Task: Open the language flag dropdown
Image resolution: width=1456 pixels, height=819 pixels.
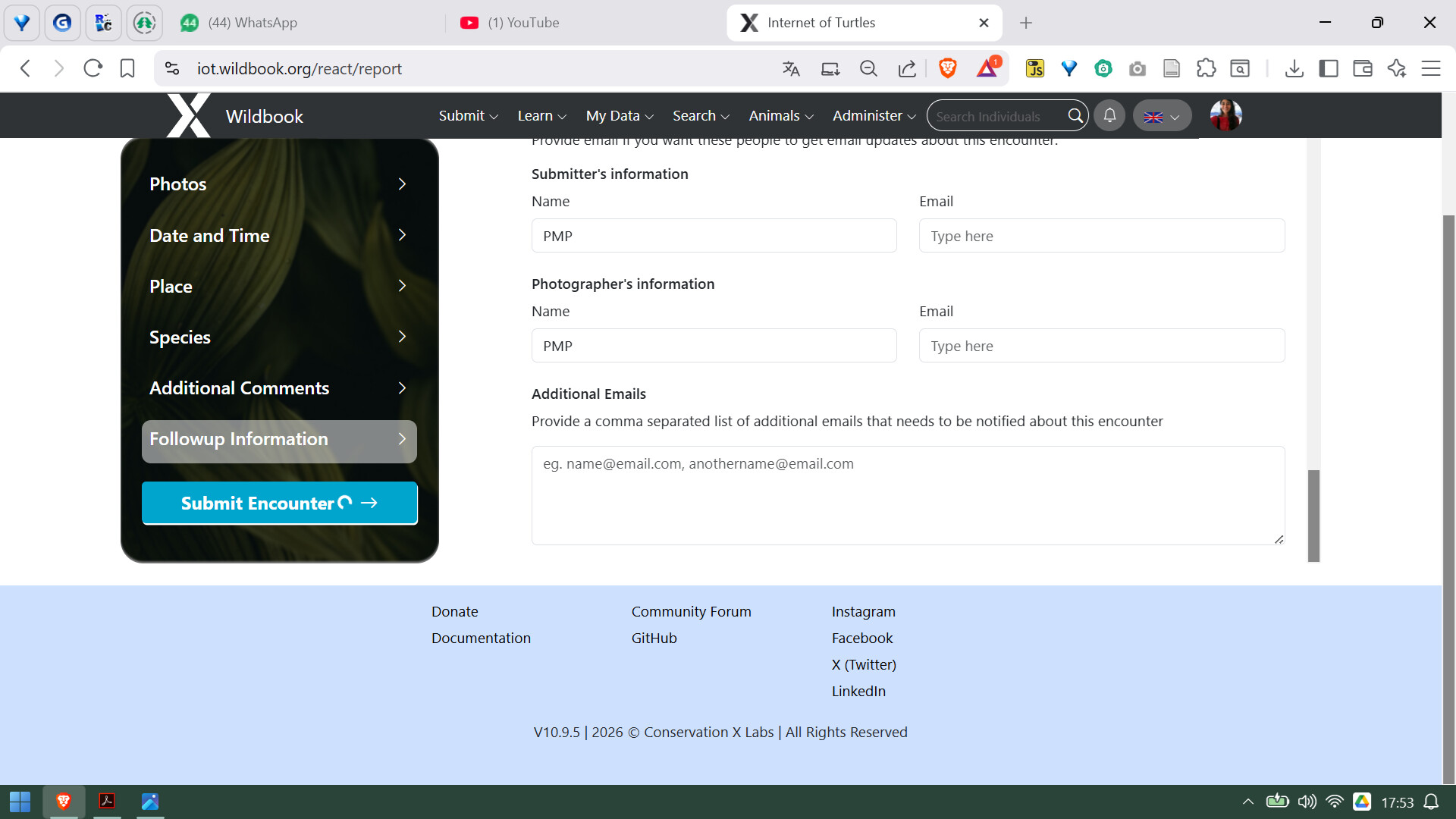Action: pyautogui.click(x=1162, y=116)
